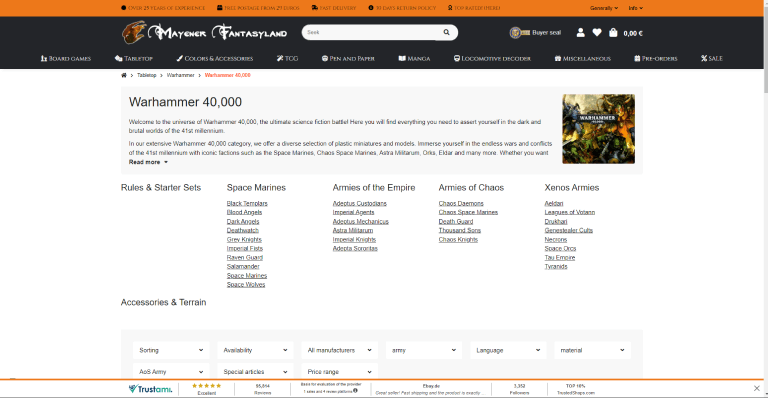The width and height of the screenshot is (768, 398).
Task: Expand the Generally dropdown in top bar
Action: pyautogui.click(x=604, y=8)
